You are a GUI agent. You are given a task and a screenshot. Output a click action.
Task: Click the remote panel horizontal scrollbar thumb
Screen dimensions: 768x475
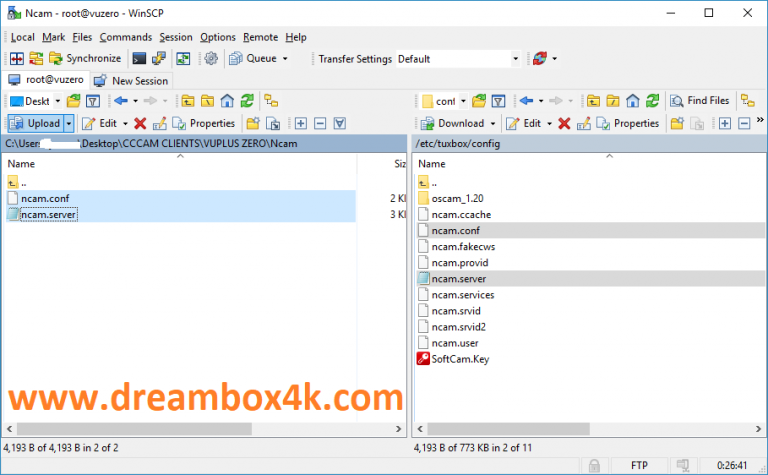tap(508, 429)
